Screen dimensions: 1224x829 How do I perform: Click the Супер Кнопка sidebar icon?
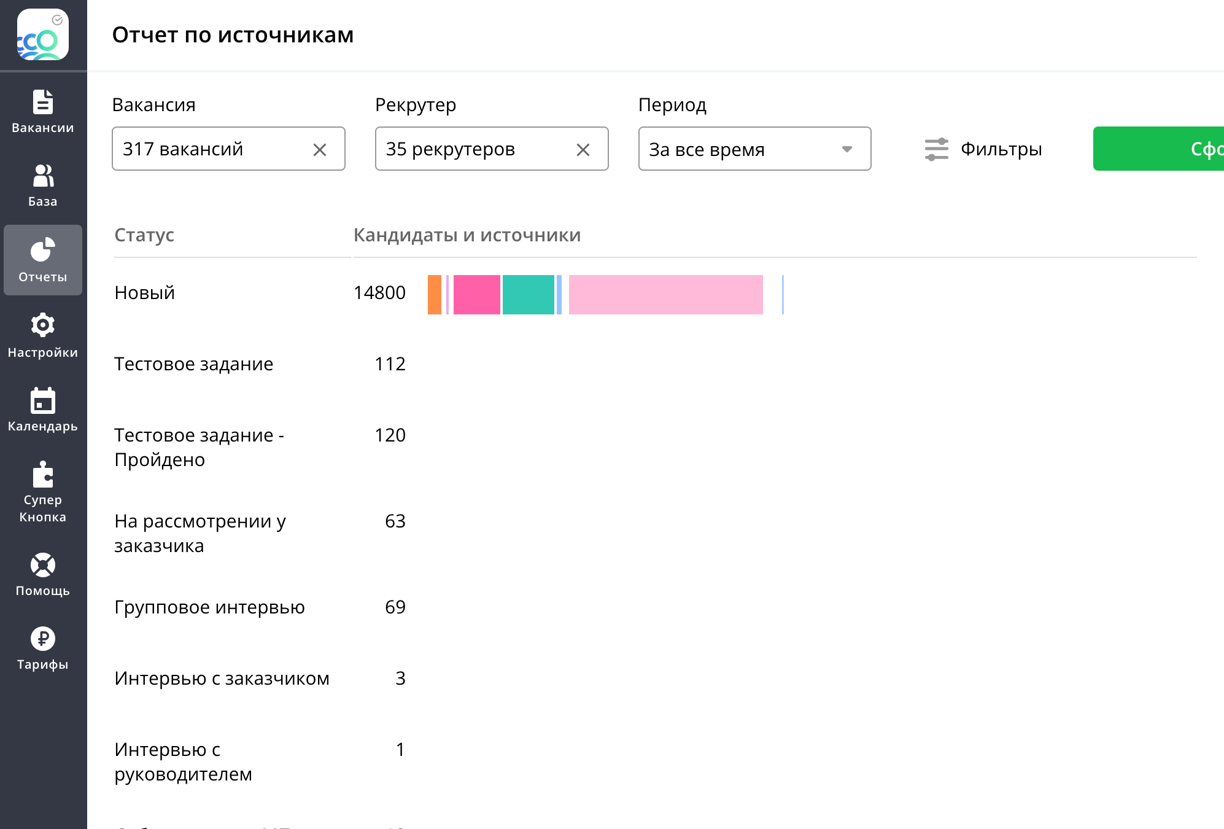pos(43,472)
